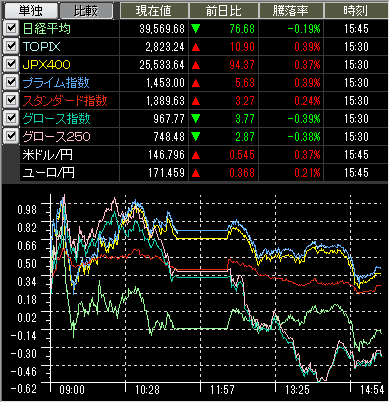
Task: Click the red up arrow in JPX400 row
Action: coord(196,65)
